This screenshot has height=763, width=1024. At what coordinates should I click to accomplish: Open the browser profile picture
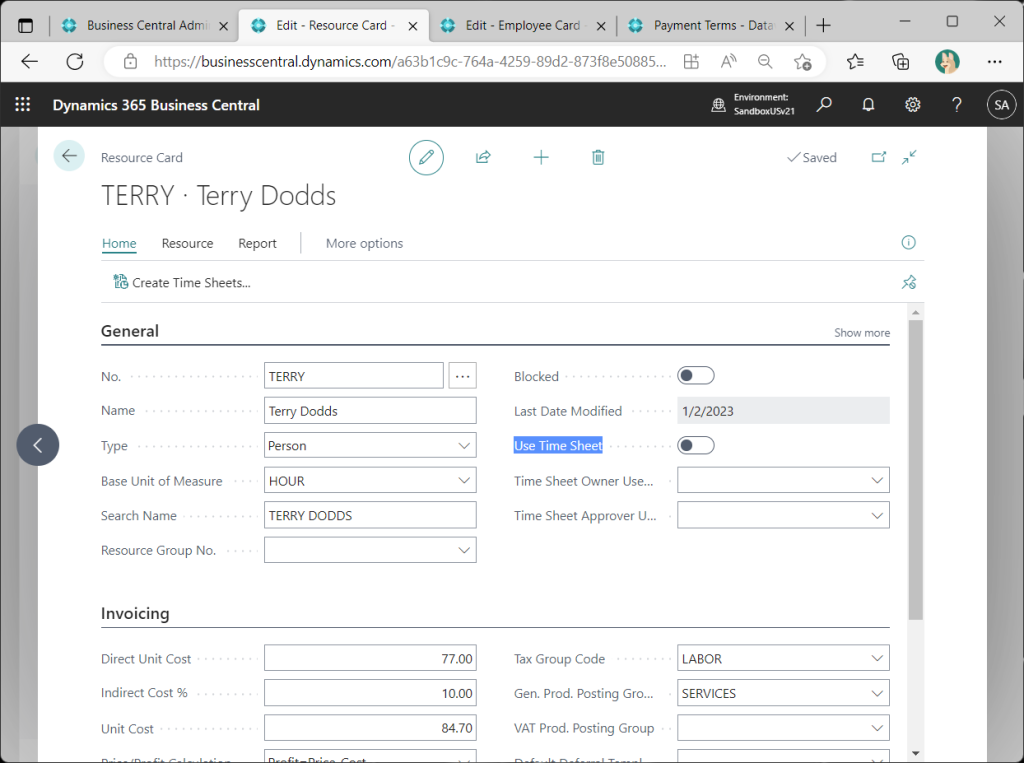tap(947, 62)
